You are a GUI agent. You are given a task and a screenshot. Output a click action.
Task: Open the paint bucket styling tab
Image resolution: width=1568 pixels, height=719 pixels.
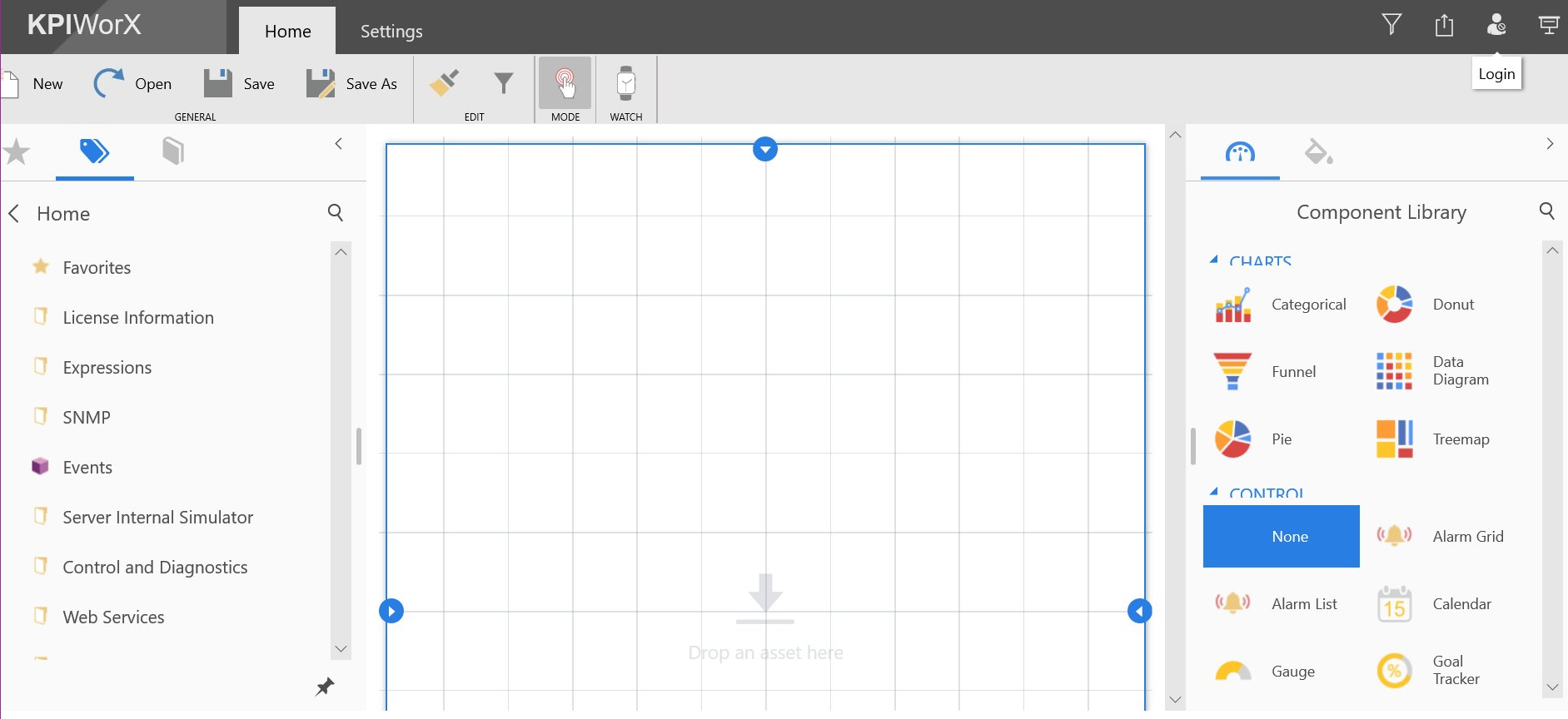click(1317, 152)
